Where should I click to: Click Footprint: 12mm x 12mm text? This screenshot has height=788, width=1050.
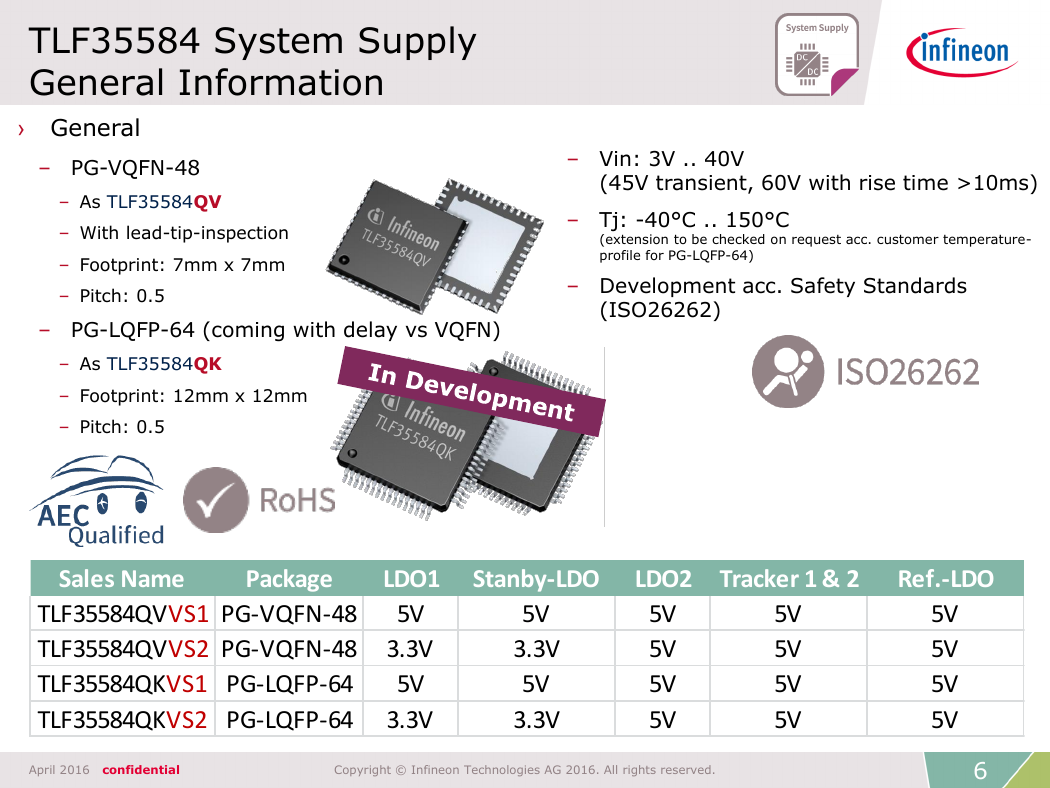(x=194, y=396)
